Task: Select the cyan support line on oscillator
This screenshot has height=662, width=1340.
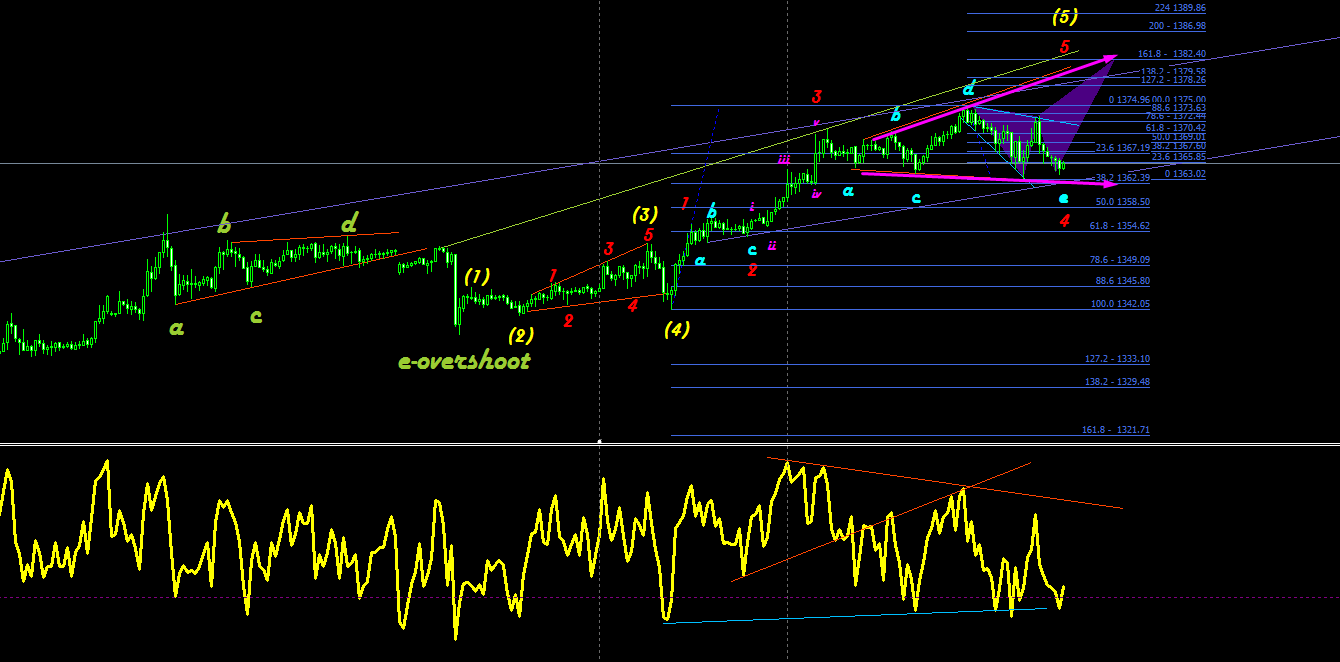Action: point(855,615)
